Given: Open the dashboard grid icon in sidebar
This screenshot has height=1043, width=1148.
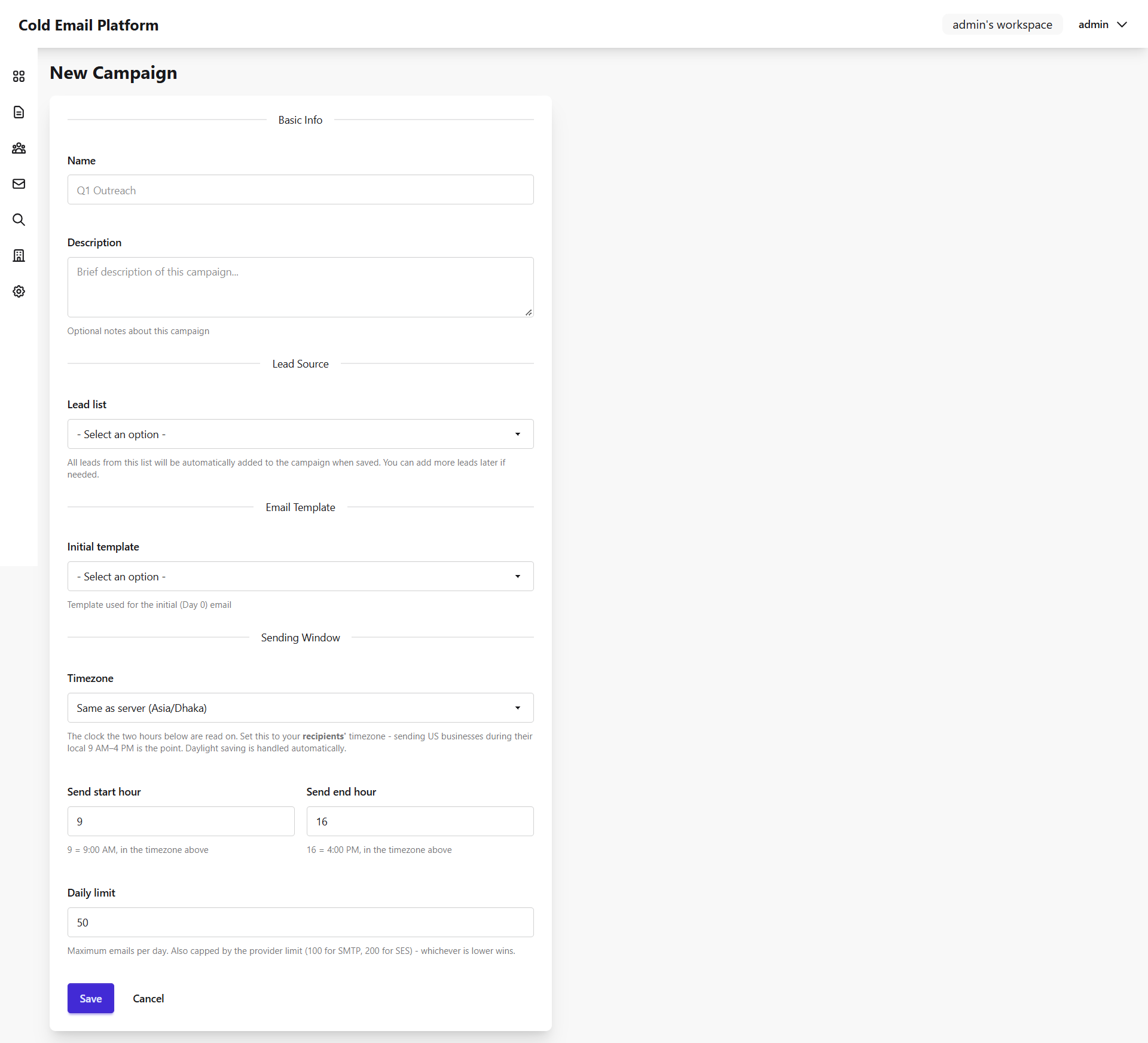Looking at the screenshot, I should [19, 76].
